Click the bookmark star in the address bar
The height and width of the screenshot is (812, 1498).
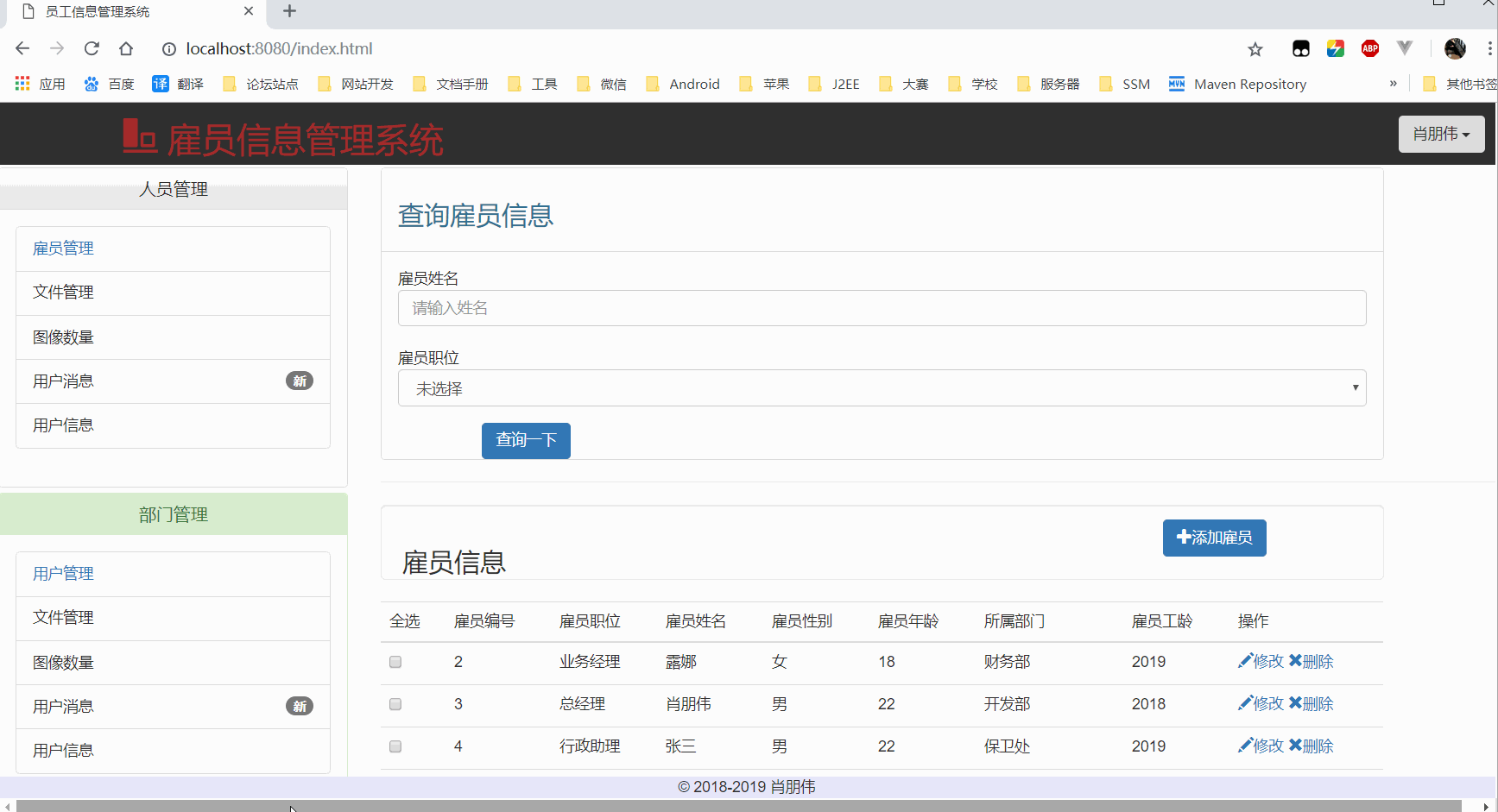(x=1255, y=49)
